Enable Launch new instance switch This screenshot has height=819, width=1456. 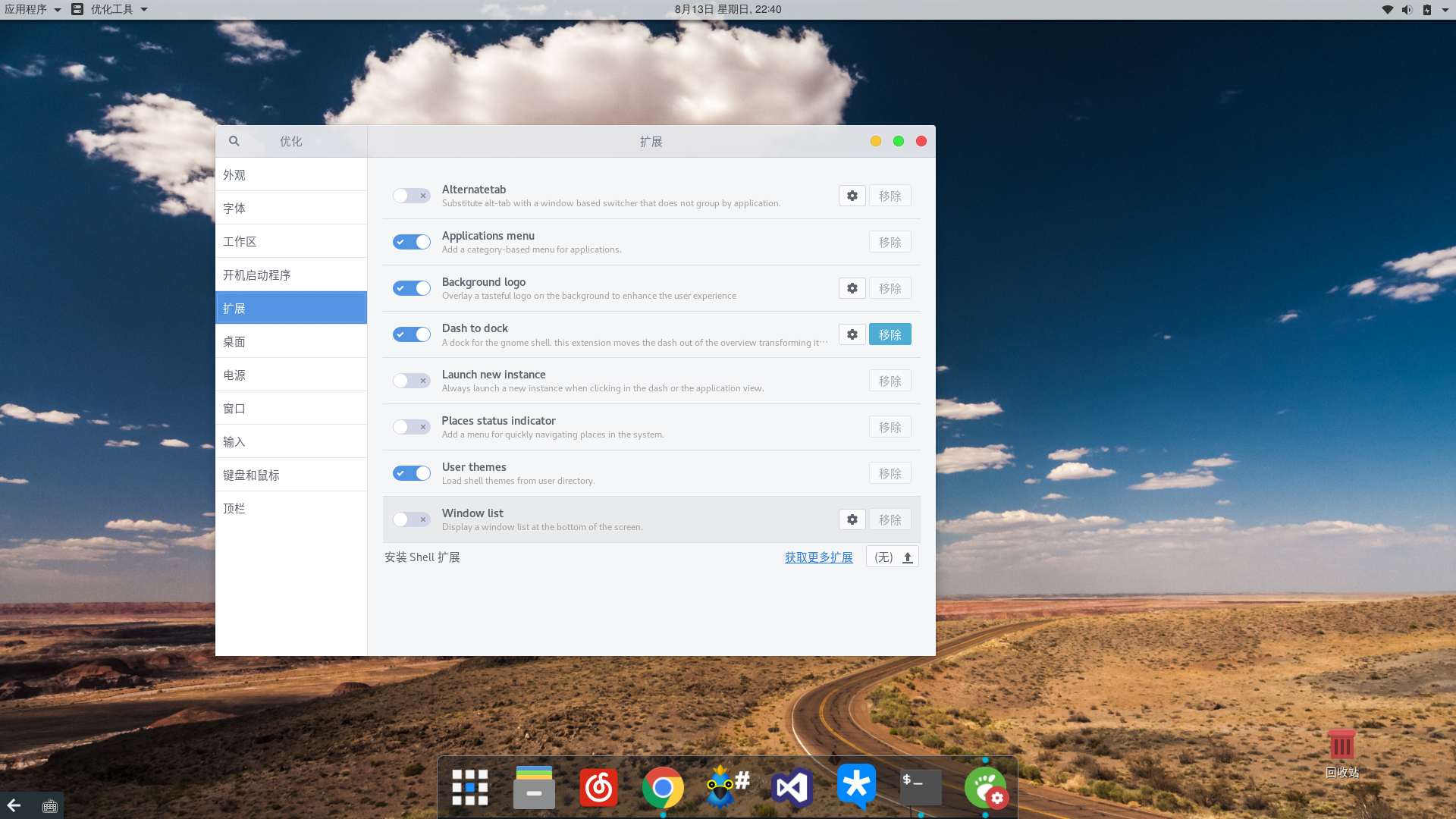(x=412, y=381)
